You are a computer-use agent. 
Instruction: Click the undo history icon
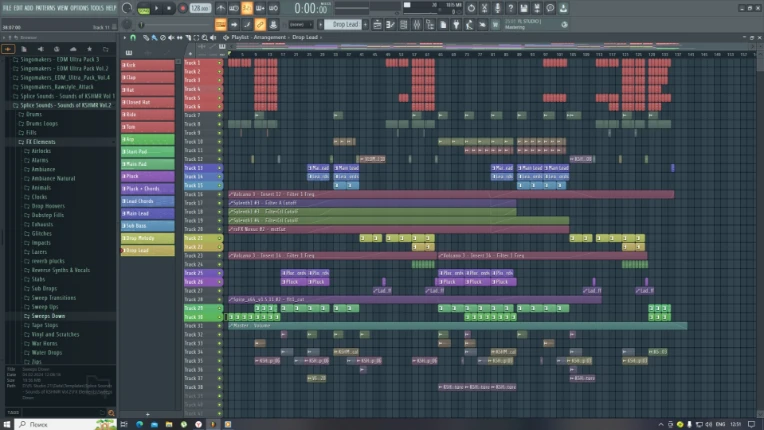pyautogui.click(x=471, y=8)
